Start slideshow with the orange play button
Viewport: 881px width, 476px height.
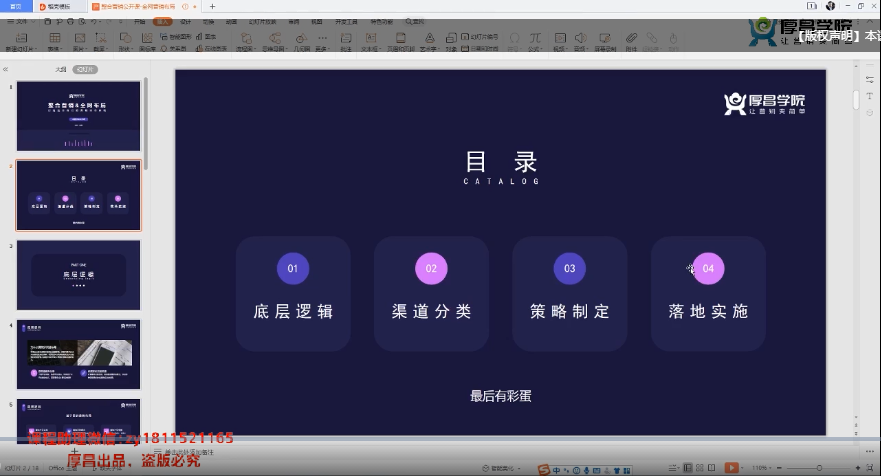pyautogui.click(x=731, y=468)
